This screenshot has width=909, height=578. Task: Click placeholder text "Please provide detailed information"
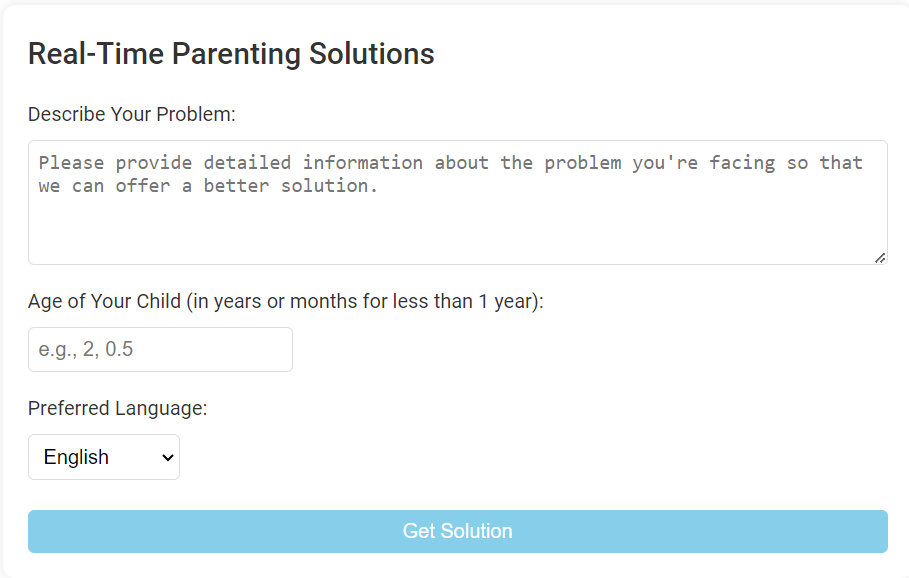click(x=230, y=162)
